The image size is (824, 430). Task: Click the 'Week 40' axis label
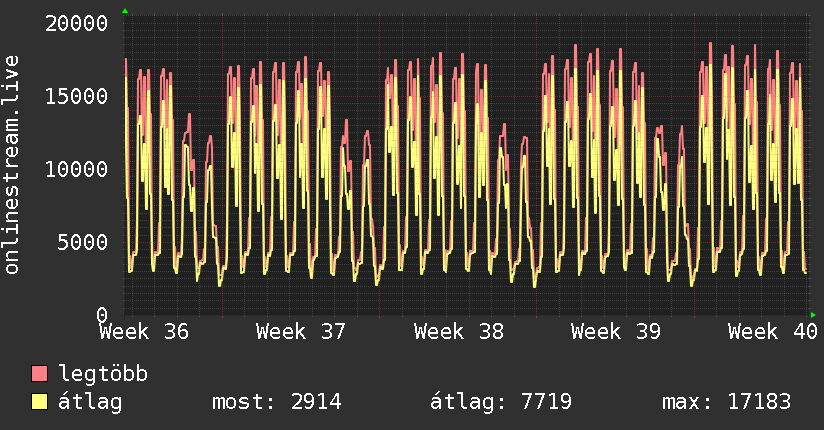[x=772, y=332]
